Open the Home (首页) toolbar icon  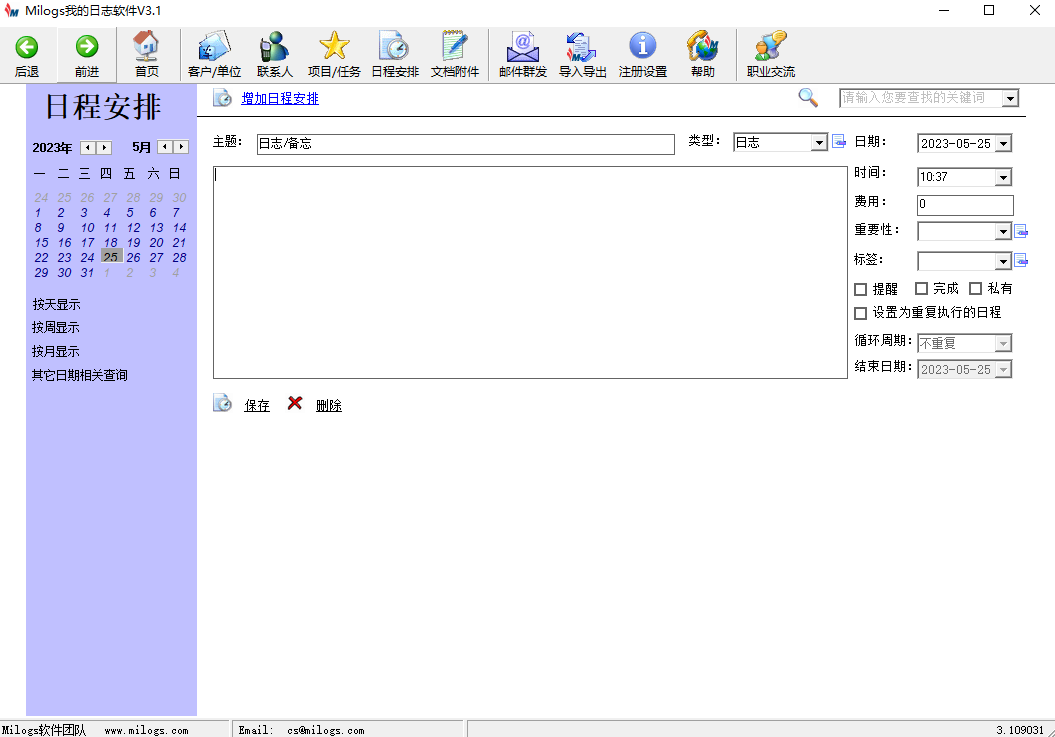147,46
